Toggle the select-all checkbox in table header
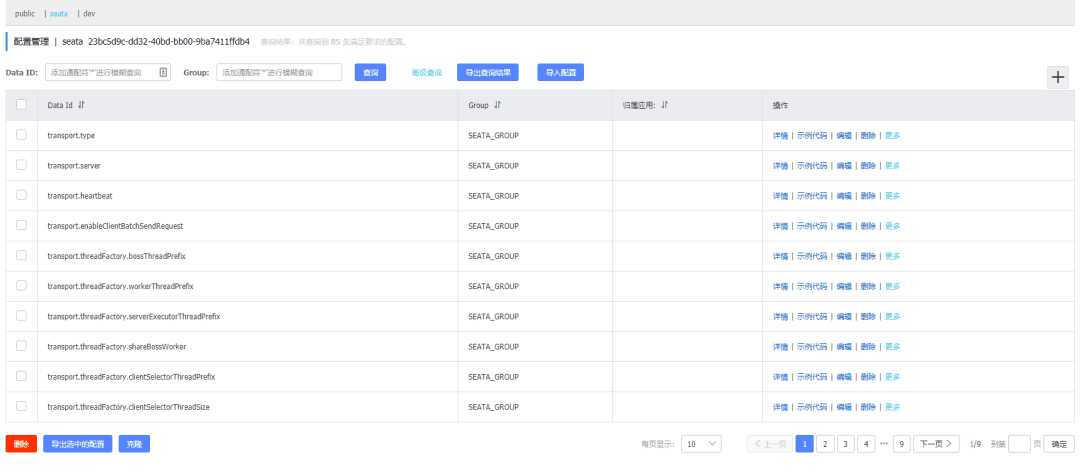 21,105
